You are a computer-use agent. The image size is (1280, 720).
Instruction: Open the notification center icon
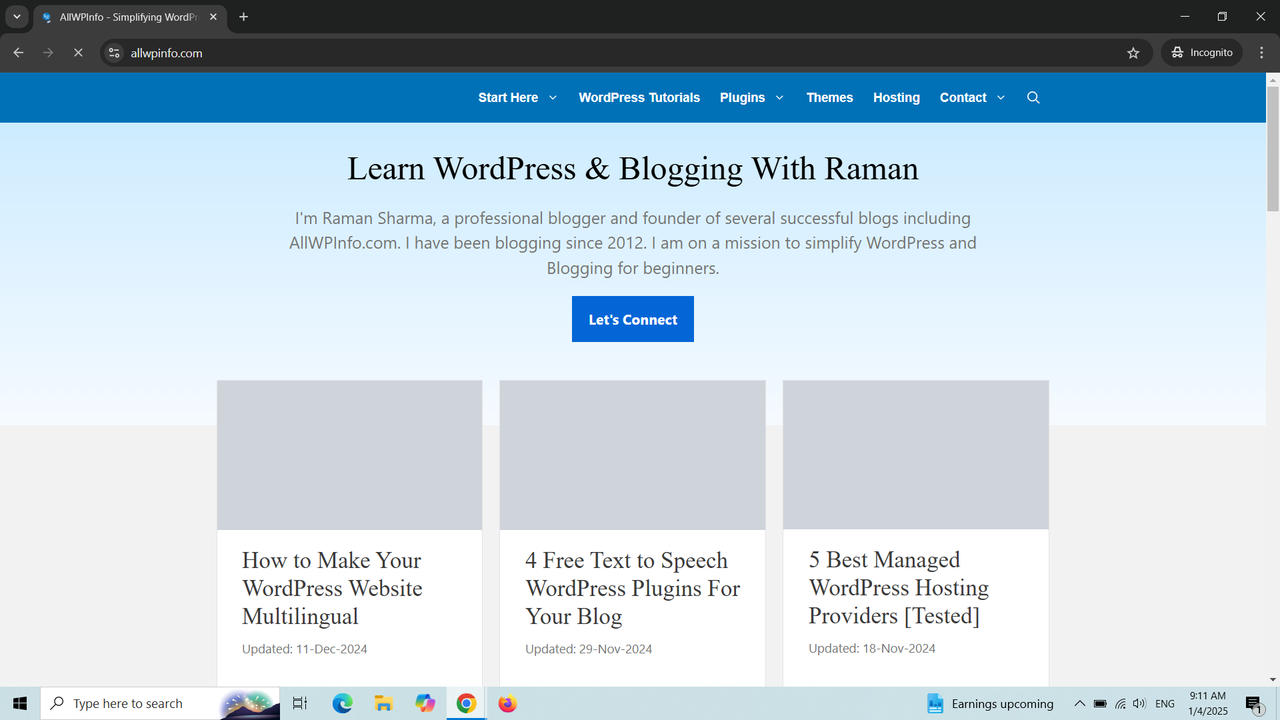pyautogui.click(x=1254, y=704)
